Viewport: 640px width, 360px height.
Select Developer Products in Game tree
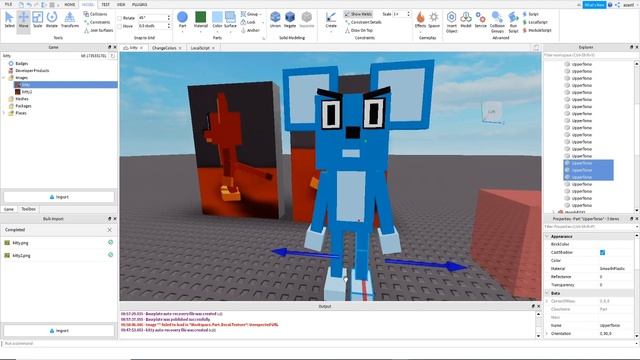click(x=32, y=71)
